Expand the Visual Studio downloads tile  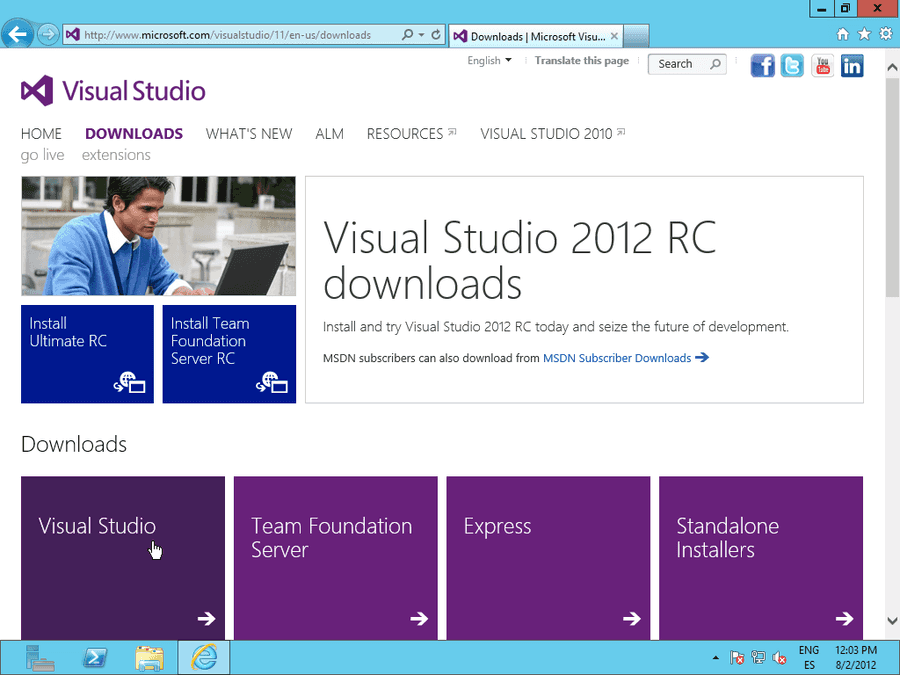pos(123,558)
